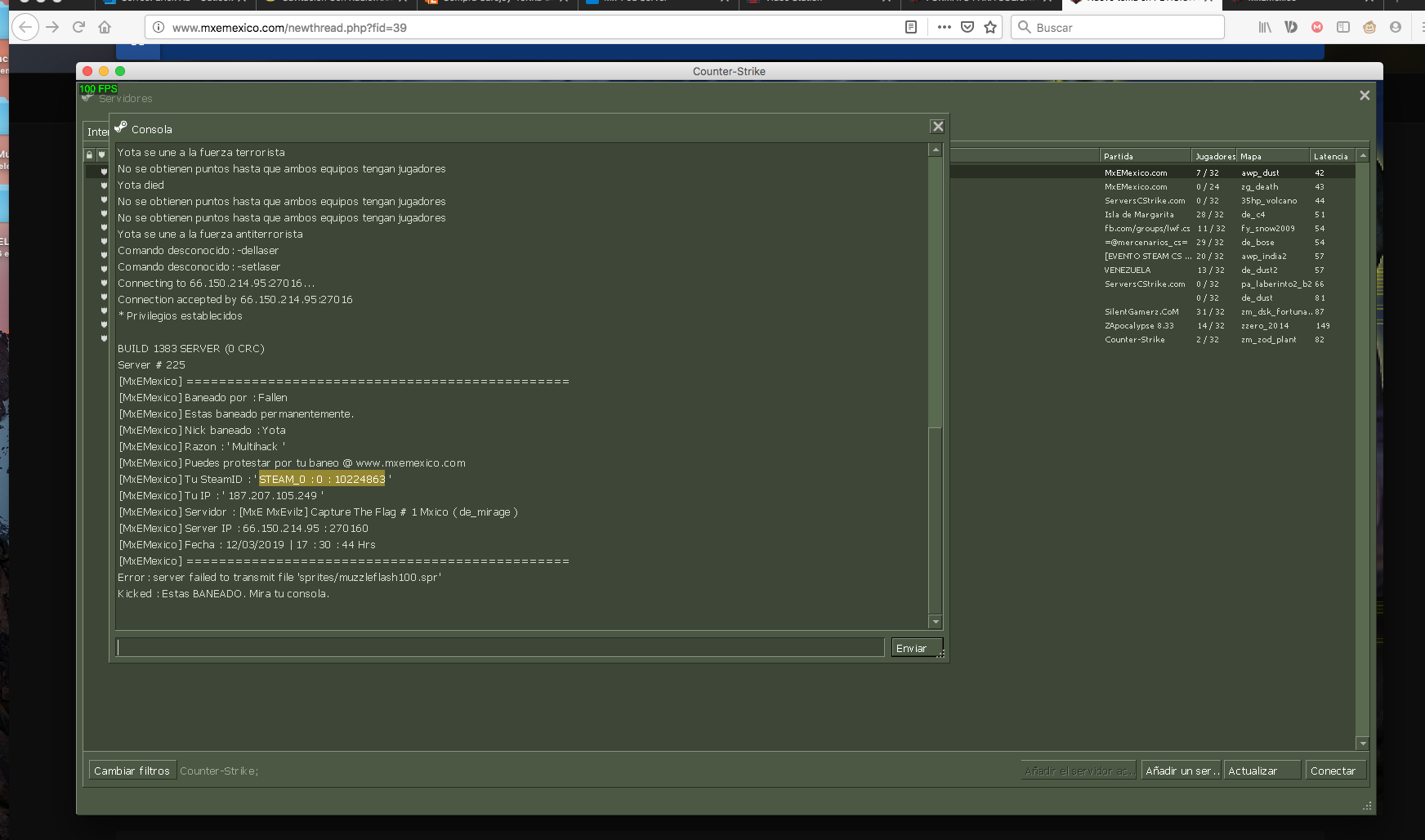Select Counter-Strike zm_zod_plant server row

click(1152, 339)
